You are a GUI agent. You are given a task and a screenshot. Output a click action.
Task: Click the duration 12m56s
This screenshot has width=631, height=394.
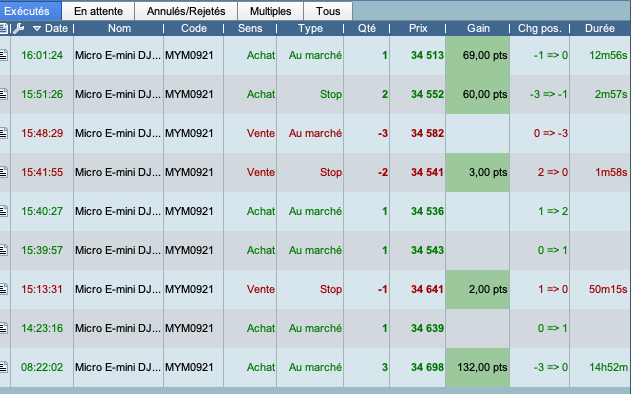point(608,55)
